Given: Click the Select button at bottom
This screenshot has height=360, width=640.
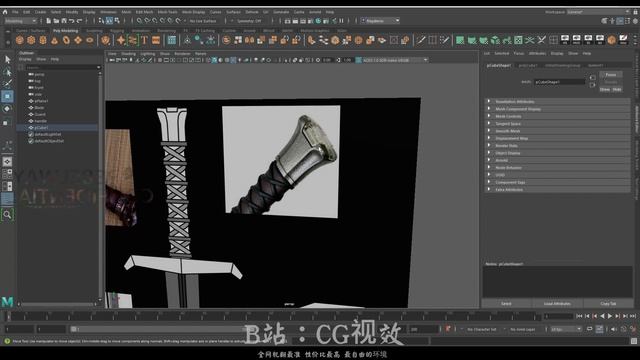Looking at the screenshot, I should click(x=506, y=304).
